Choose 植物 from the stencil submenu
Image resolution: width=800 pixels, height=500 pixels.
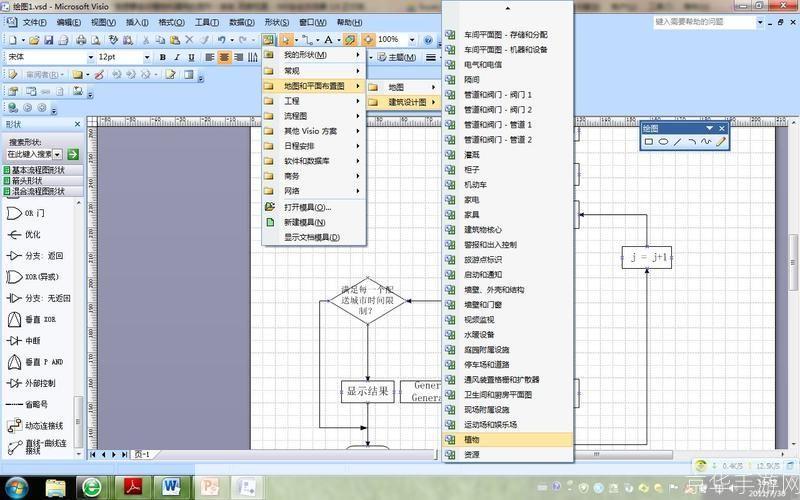coord(472,440)
